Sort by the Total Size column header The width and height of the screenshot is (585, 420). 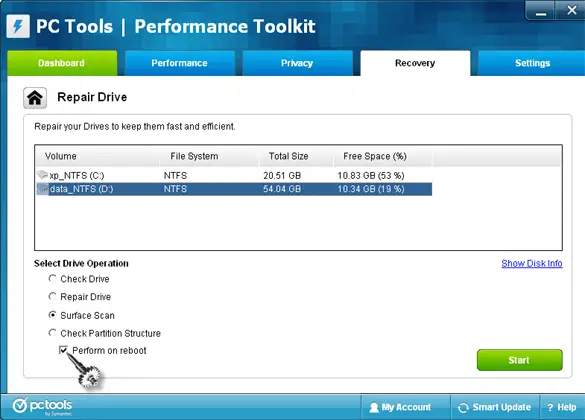pyautogui.click(x=295, y=156)
